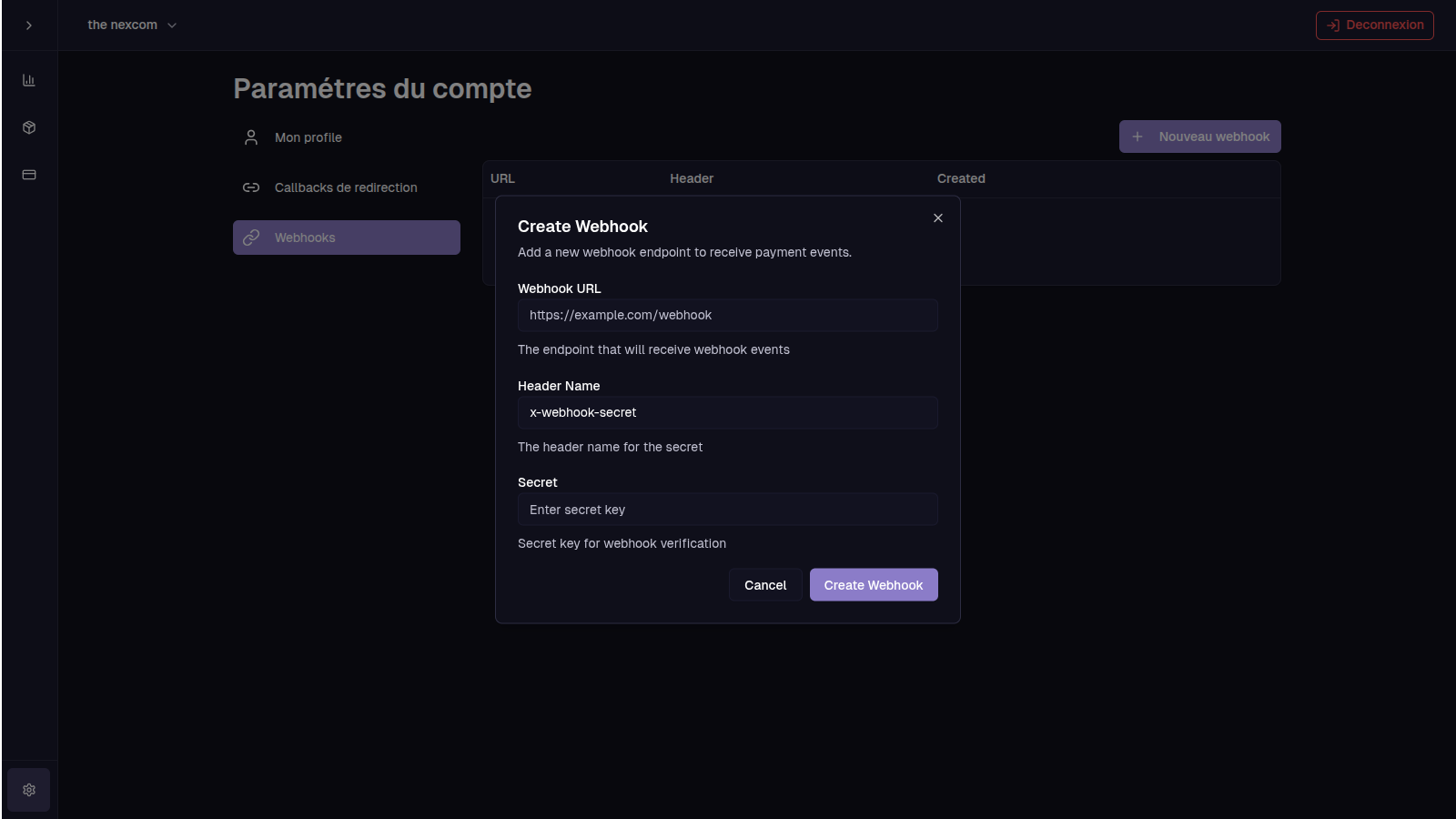1456x819 pixels.
Task: Focus the Webhook URL input field
Action: [727, 315]
